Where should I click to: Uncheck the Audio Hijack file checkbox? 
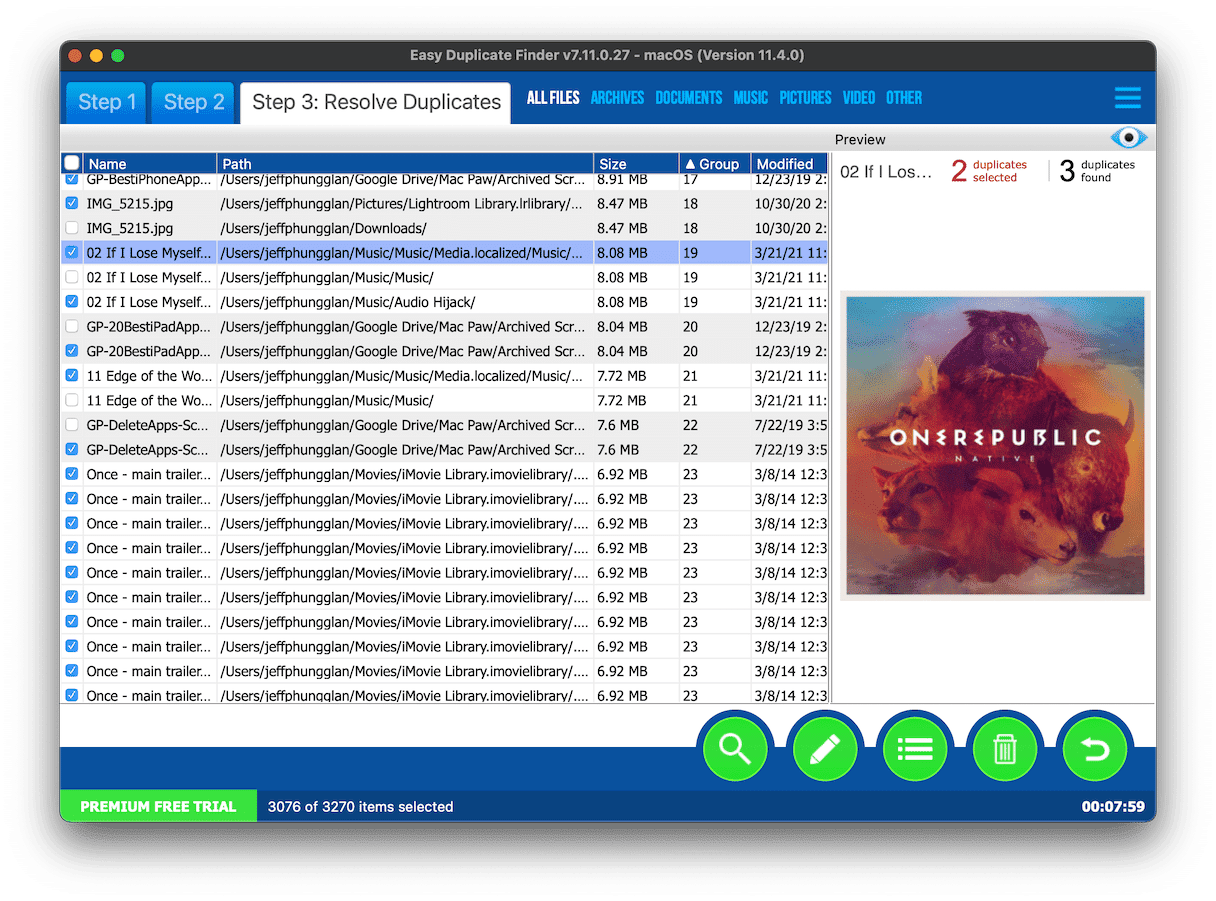click(x=72, y=302)
